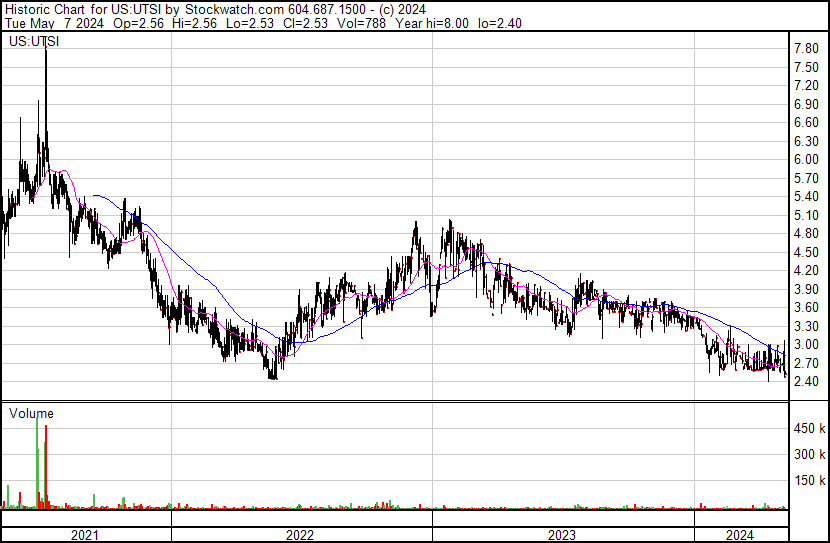Select the 2021 year label on timeline

pyautogui.click(x=85, y=535)
